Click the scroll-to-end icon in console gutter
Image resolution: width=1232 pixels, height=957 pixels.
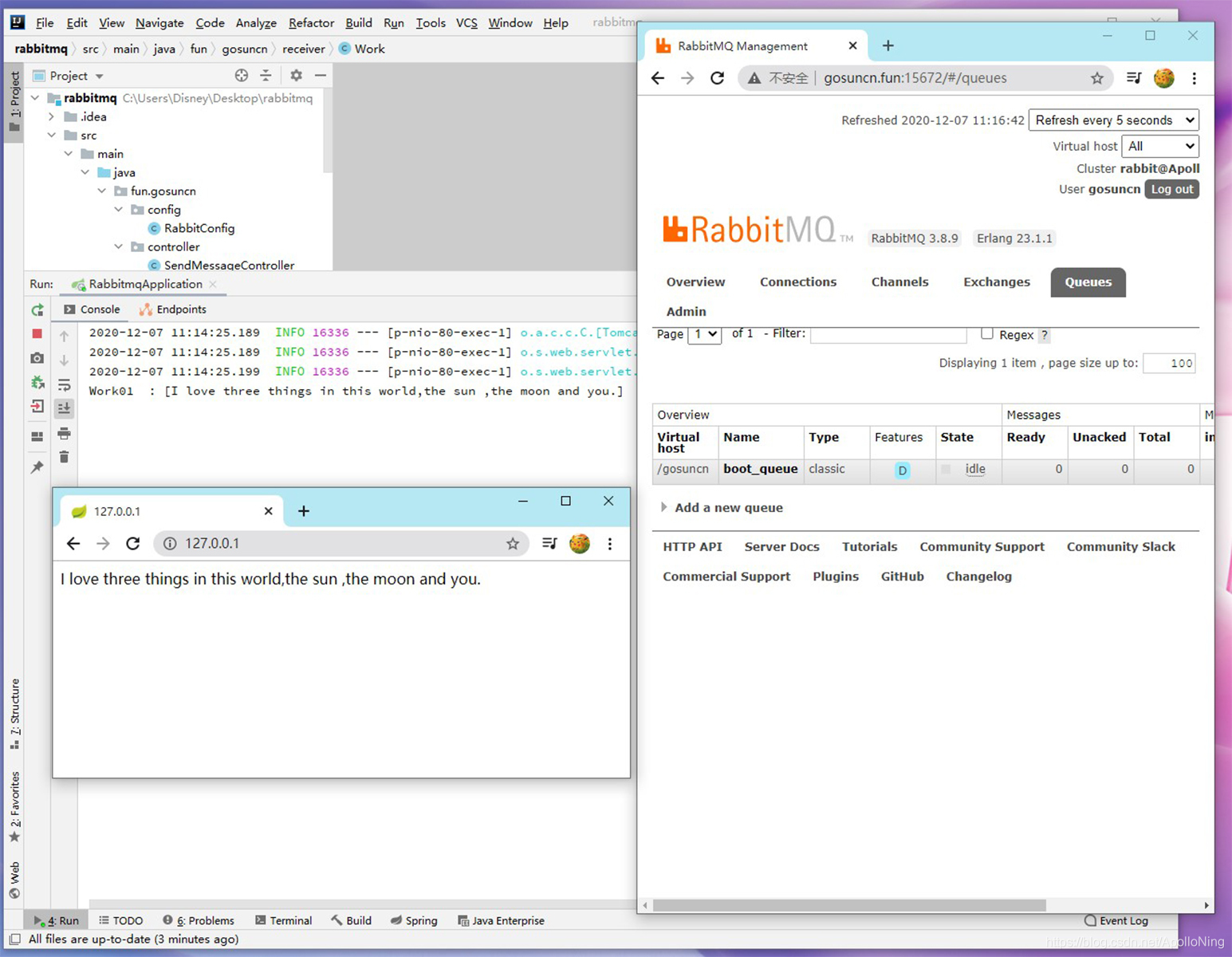click(x=65, y=408)
